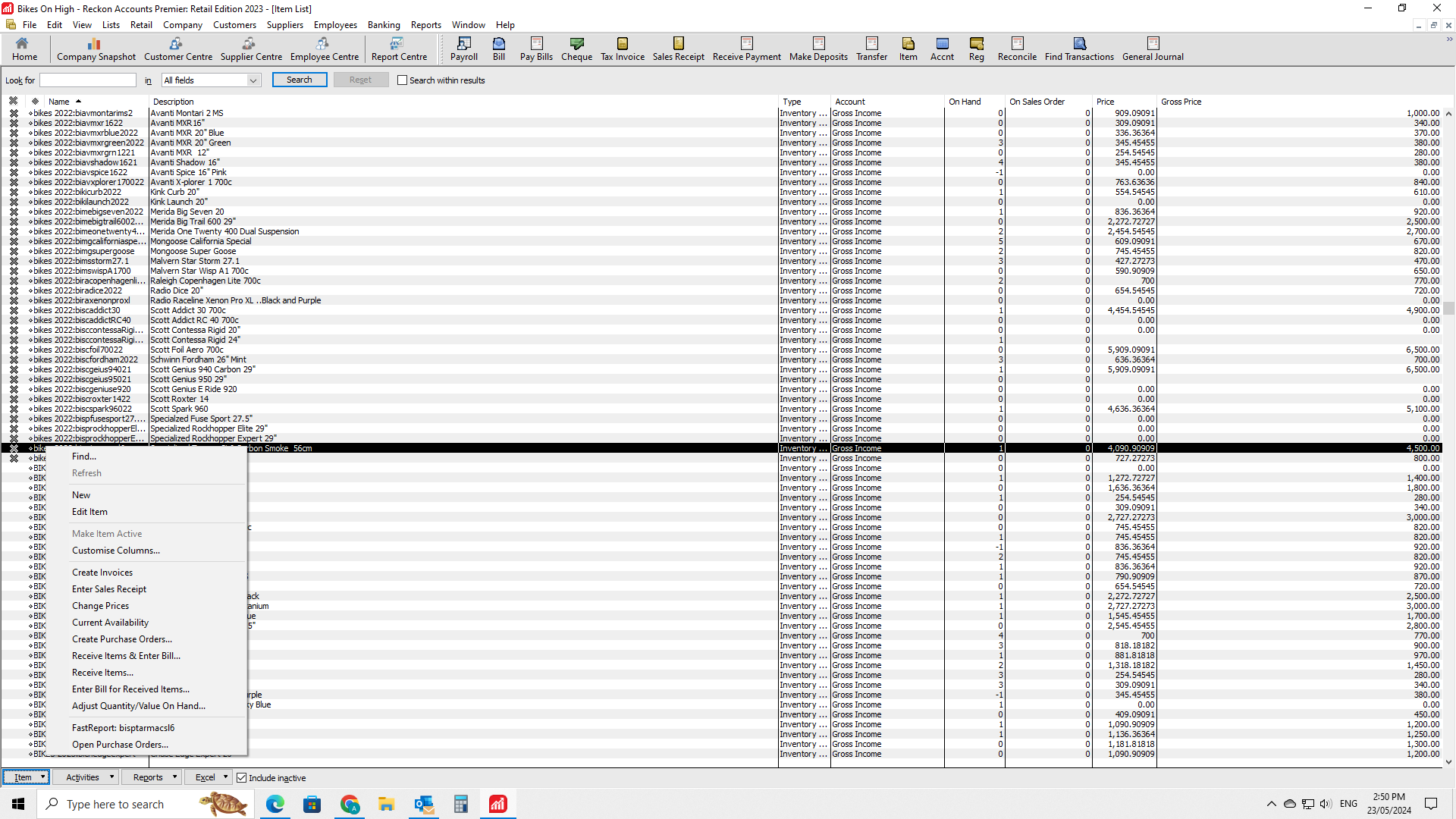This screenshot has width=1456, height=819.
Task: Click the Tax Invoice toolbar icon
Action: point(622,49)
